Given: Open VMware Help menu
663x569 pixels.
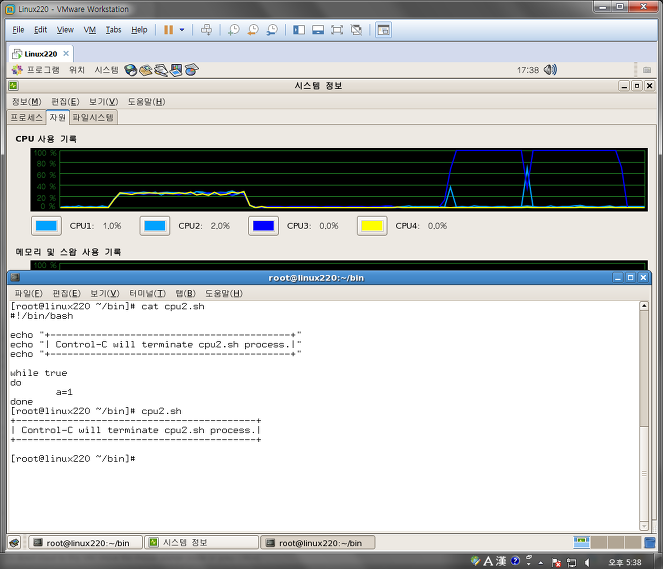Looking at the screenshot, I should coord(139,30).
